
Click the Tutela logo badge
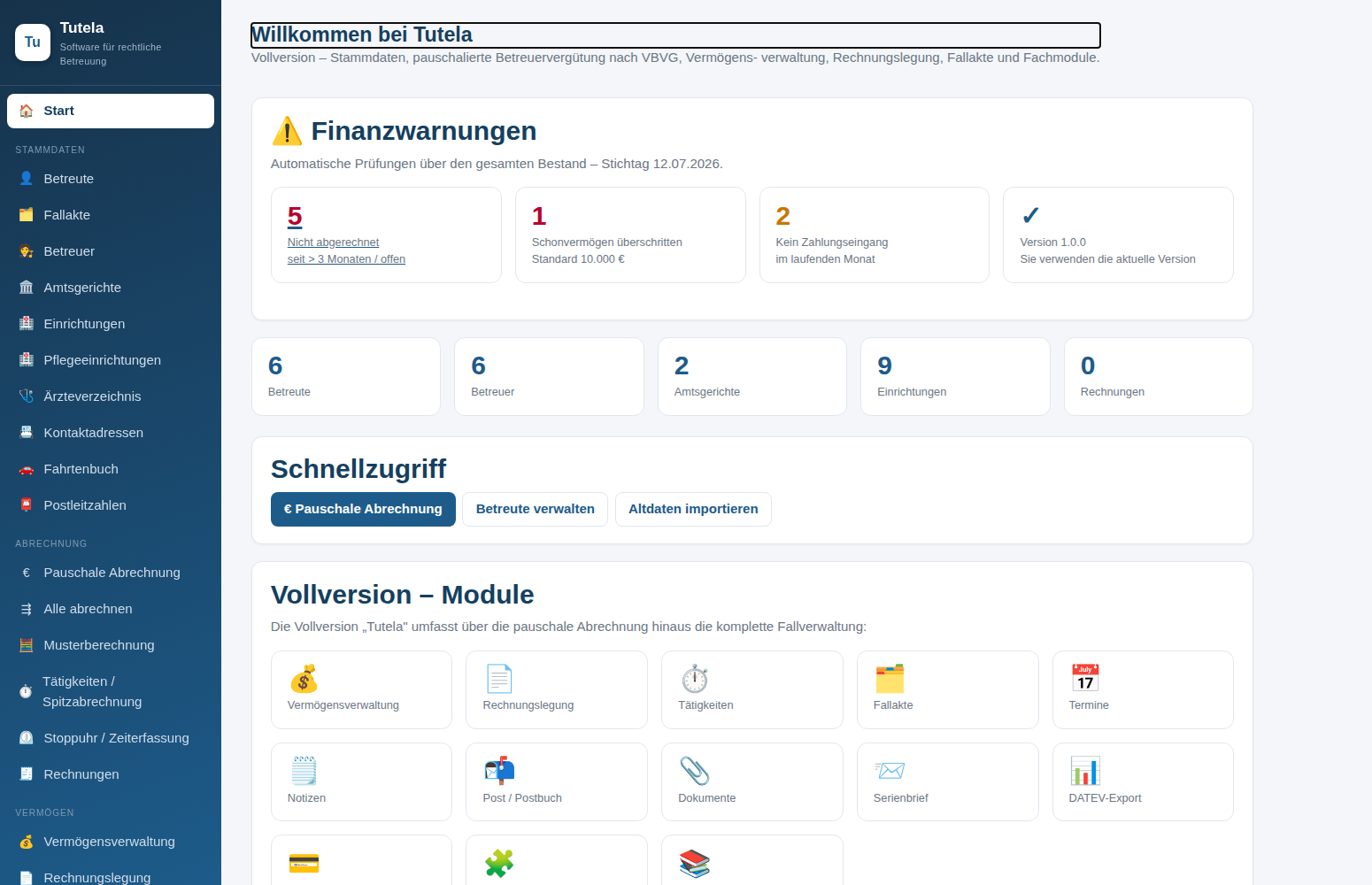coord(33,42)
